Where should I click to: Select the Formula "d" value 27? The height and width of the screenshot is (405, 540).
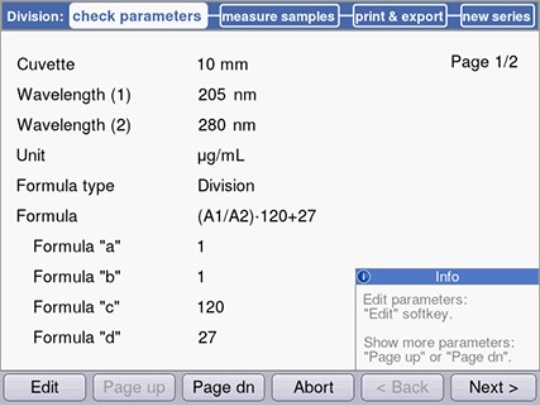pos(207,337)
